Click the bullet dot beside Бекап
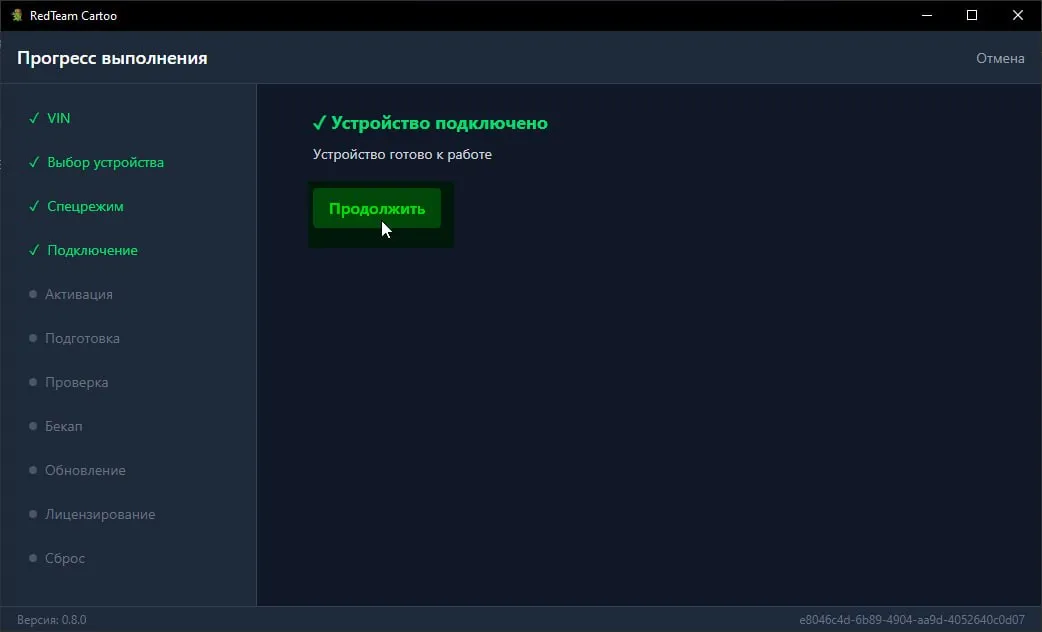The width and height of the screenshot is (1042, 632). tap(33, 426)
